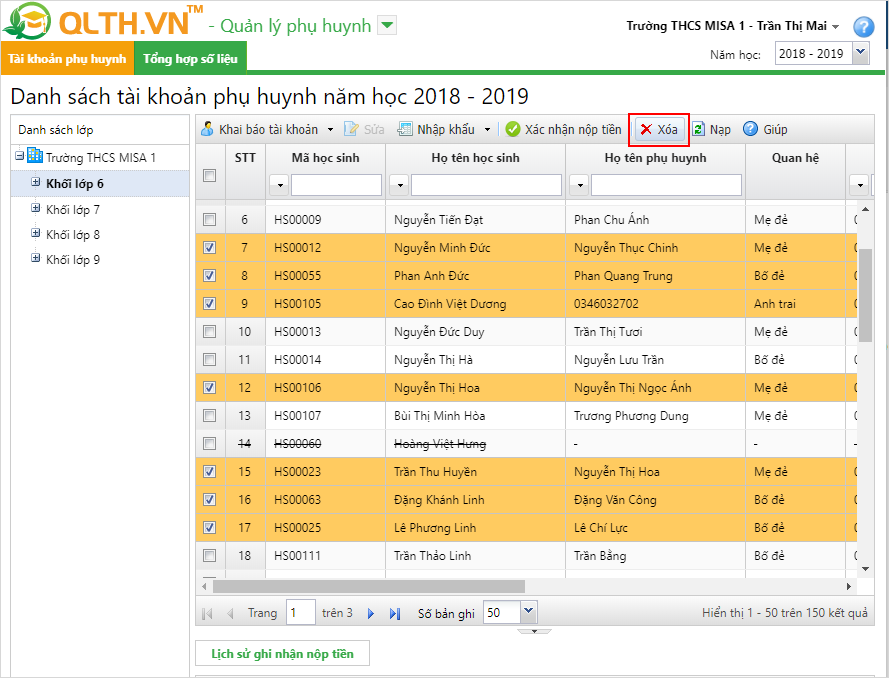Jump to the last page icon
Image resolution: width=889 pixels, height=678 pixels.
pyautogui.click(x=395, y=613)
